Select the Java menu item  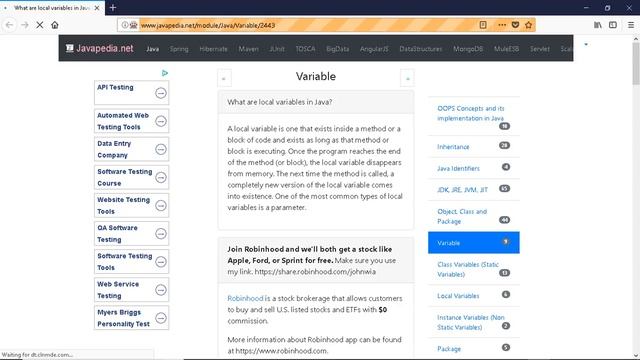point(152,49)
